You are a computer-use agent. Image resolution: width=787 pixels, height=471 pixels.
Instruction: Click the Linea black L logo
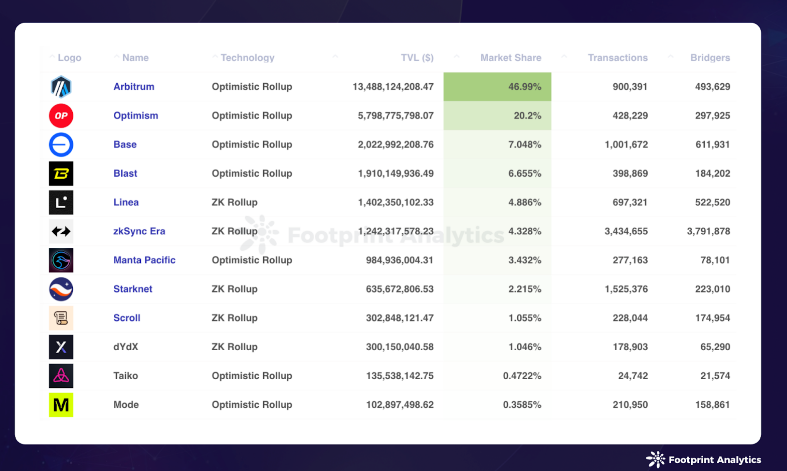[x=61, y=202]
